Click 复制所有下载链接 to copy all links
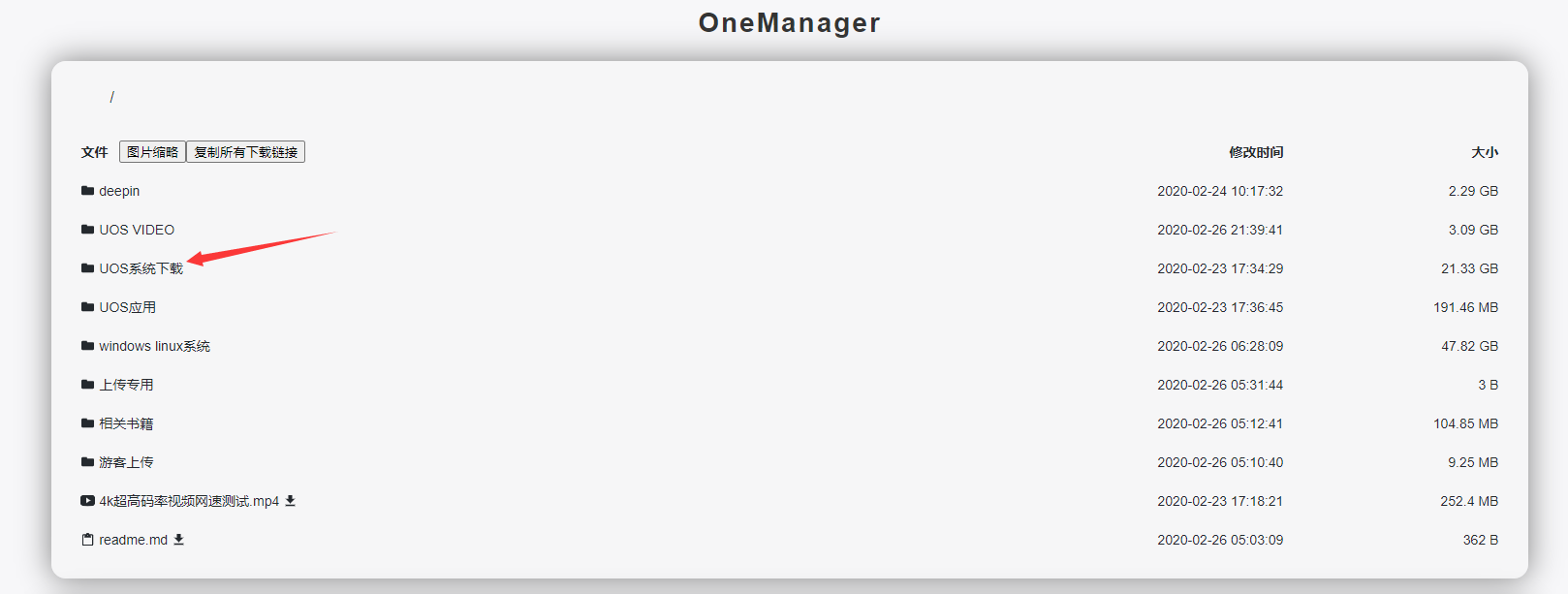The width and height of the screenshot is (1568, 594). pyautogui.click(x=246, y=152)
